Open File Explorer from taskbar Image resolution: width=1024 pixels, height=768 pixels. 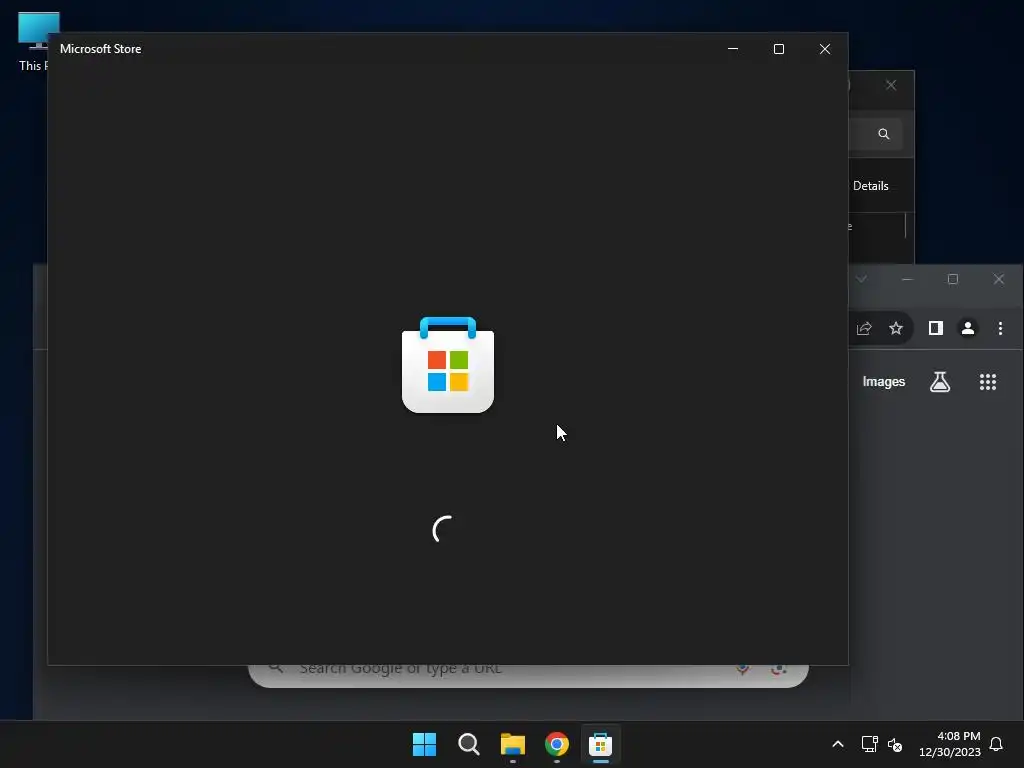coord(513,744)
